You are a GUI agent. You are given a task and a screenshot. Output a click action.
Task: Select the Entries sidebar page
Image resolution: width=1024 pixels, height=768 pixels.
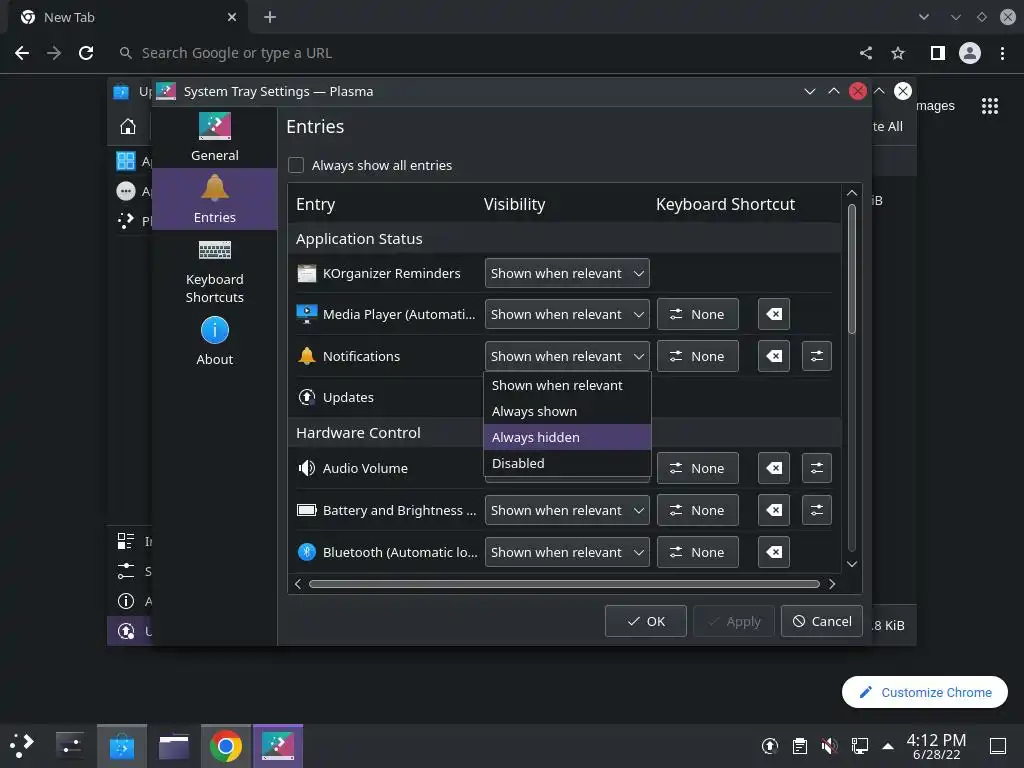coord(214,199)
